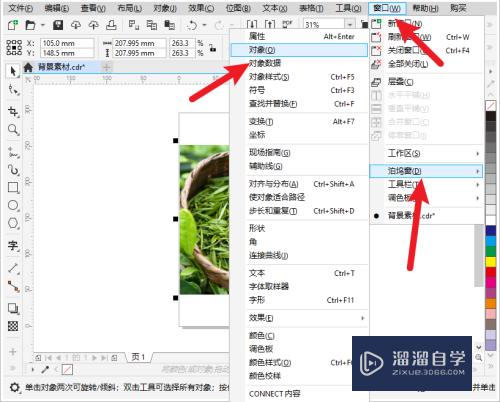The width and height of the screenshot is (500, 402).
Task: Pick the red color swatch
Action: coord(490,272)
